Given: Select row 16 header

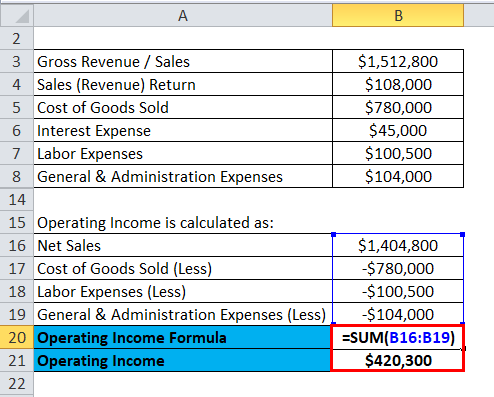Looking at the screenshot, I should [17, 245].
